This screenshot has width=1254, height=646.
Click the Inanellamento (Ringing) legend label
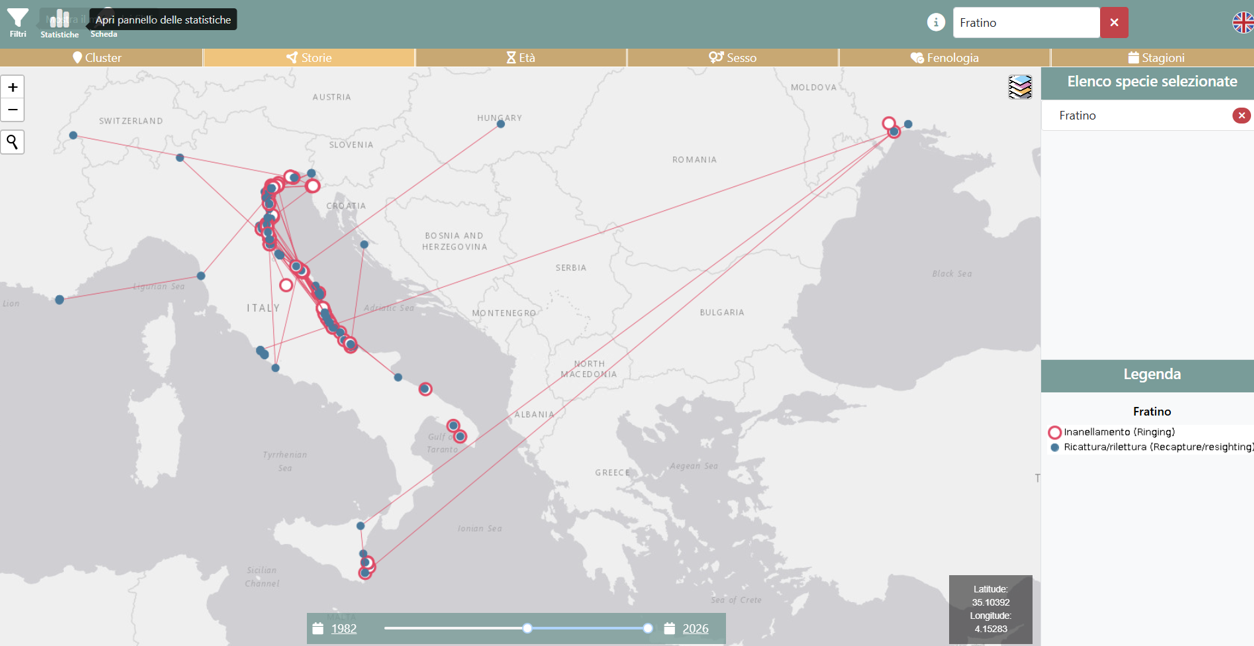tap(1120, 432)
